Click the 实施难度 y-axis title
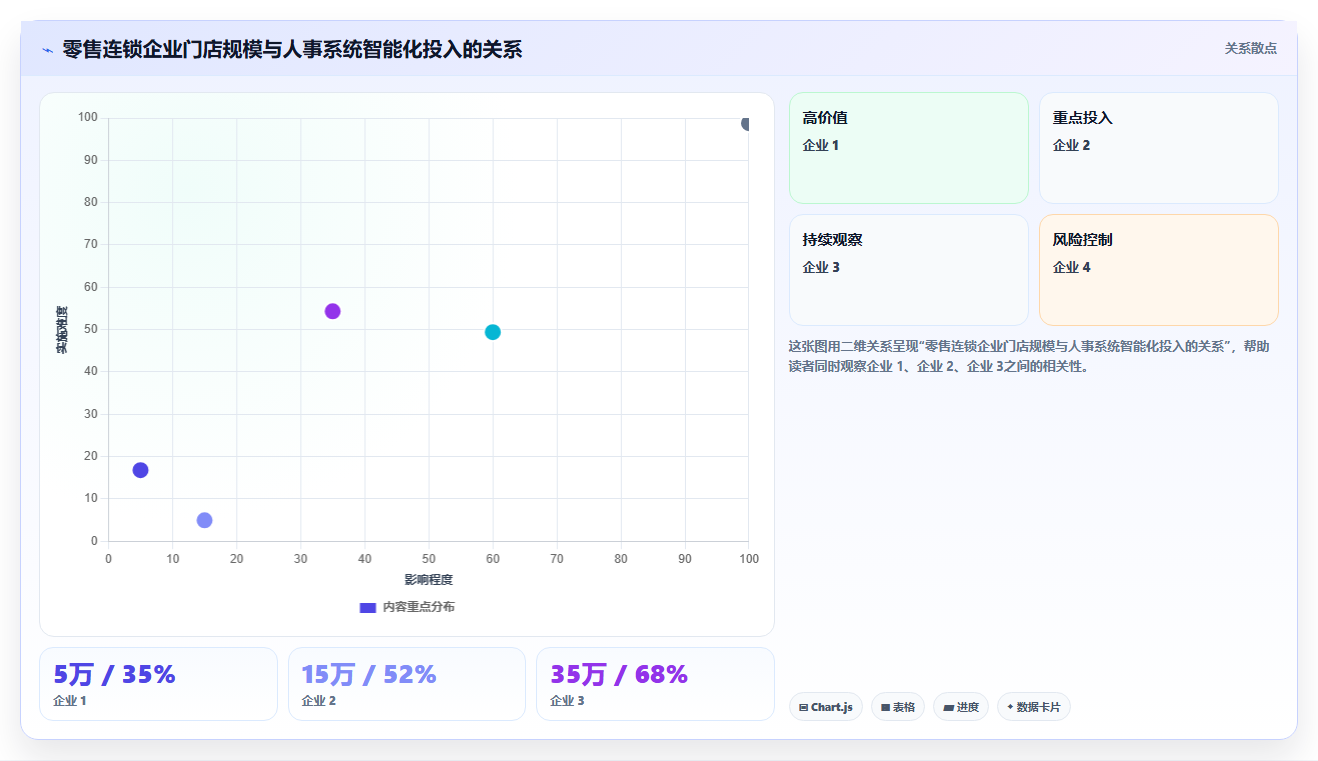 62,330
